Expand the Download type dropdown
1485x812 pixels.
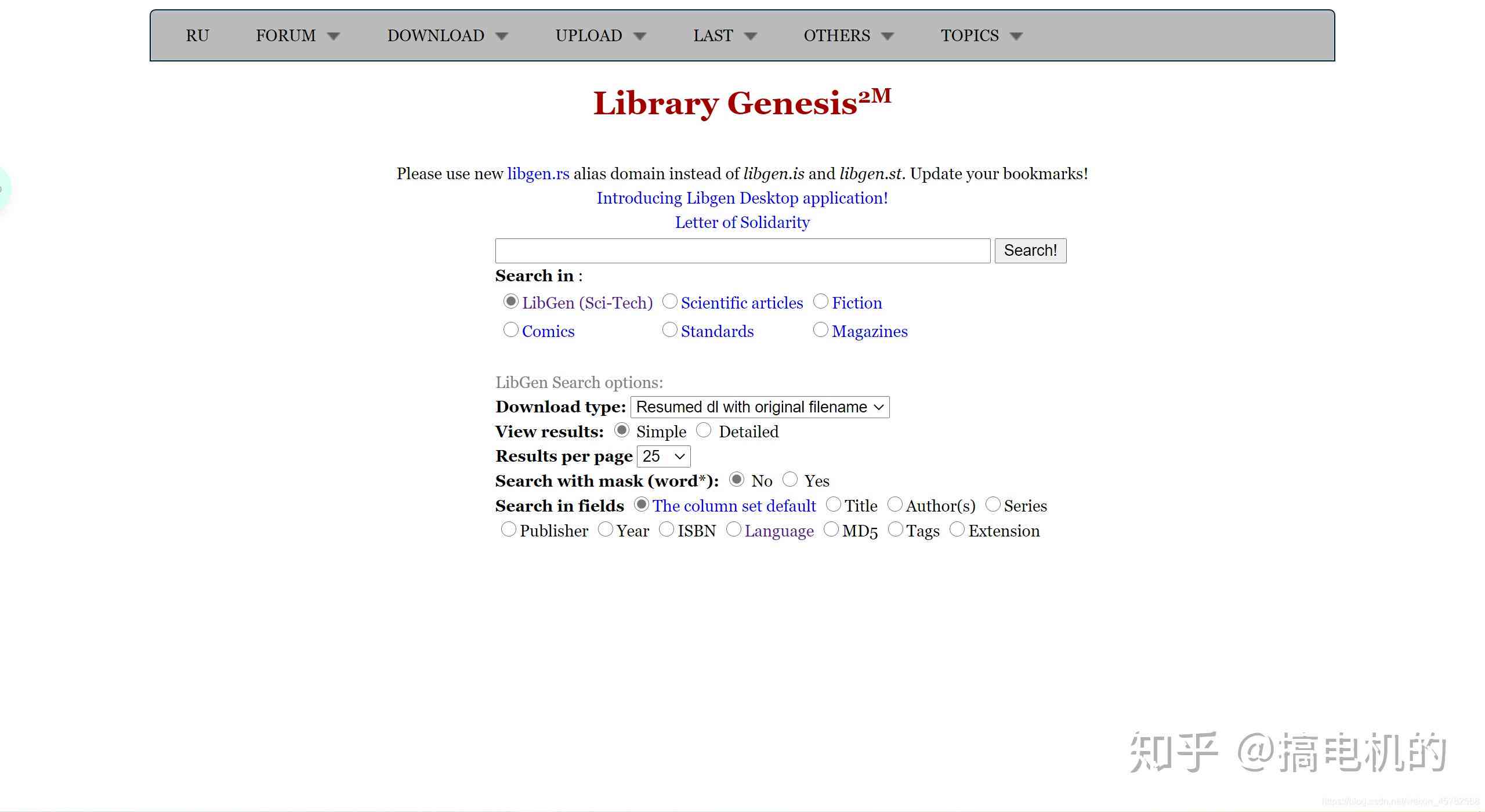(x=759, y=406)
